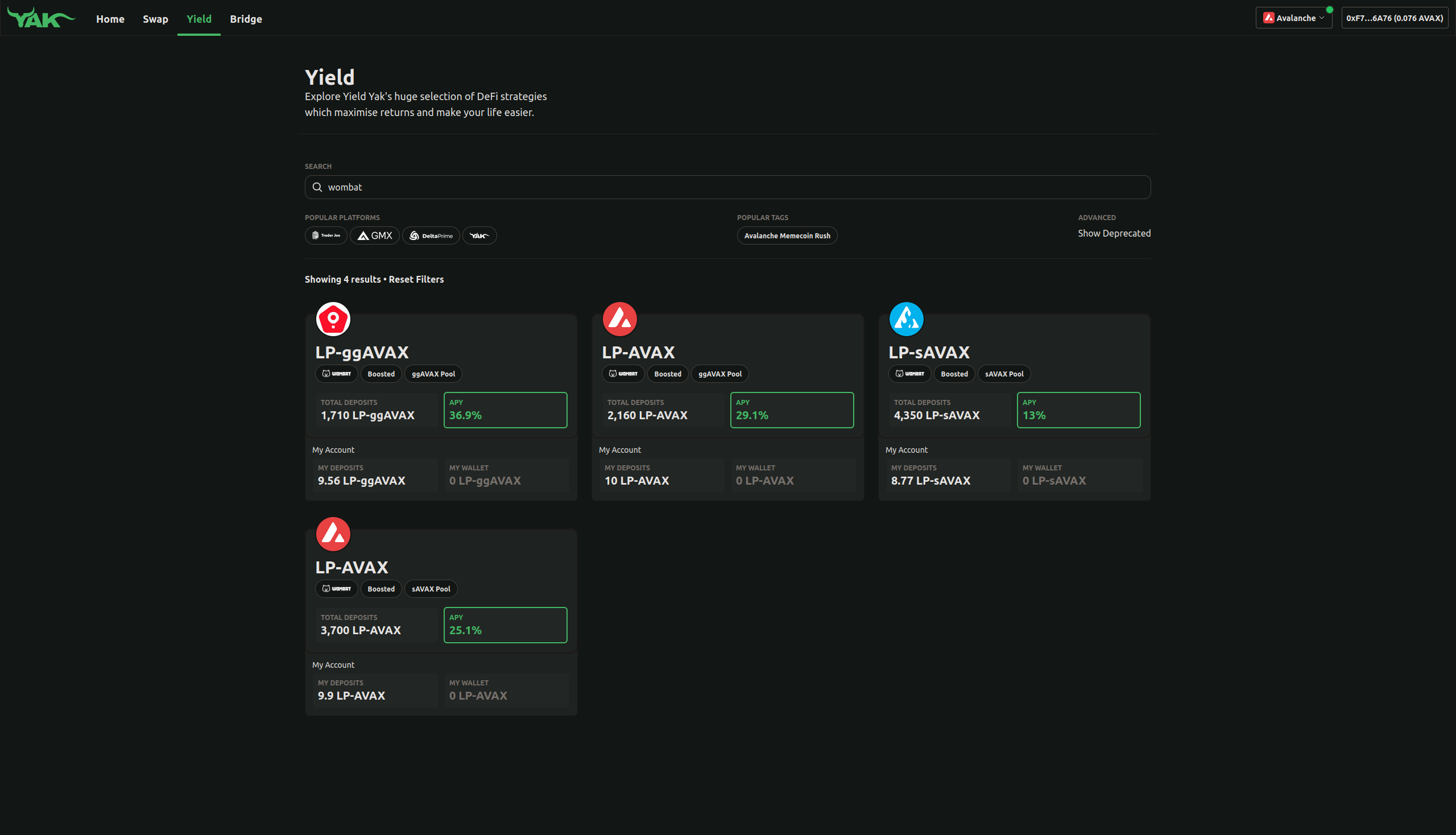Click the blue LP-sAVAX token icon
This screenshot has width=1456, height=835.
coord(907,319)
